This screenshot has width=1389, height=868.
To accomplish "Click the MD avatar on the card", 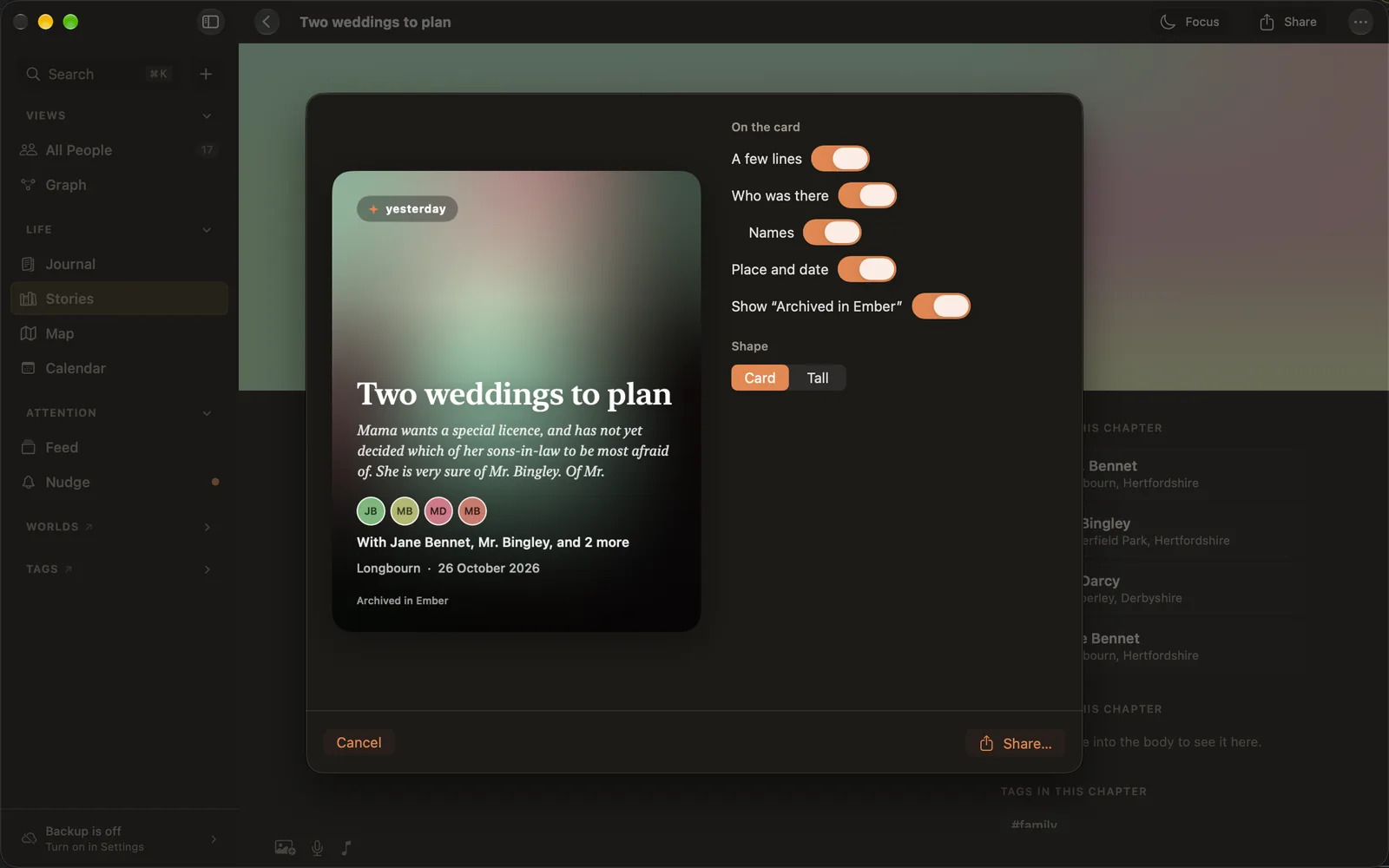I will click(438, 511).
